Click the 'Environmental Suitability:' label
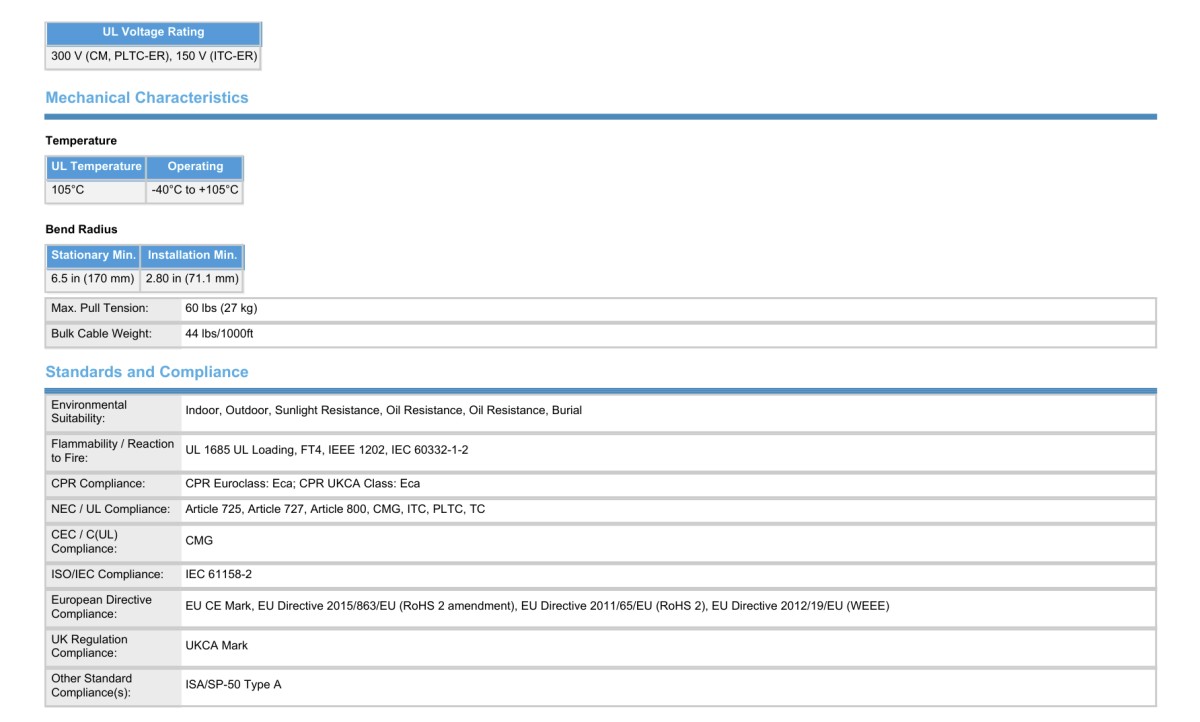Viewport: 1200px width, 722px height. [x=89, y=411]
